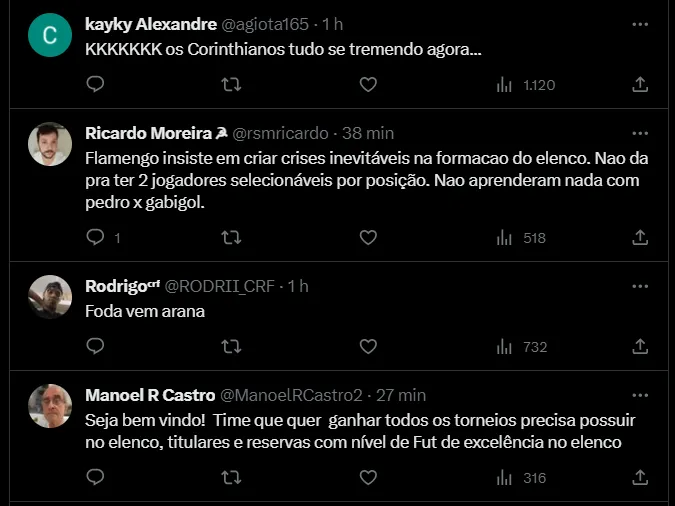Share kayky Alexandre's tweet

pyautogui.click(x=640, y=85)
